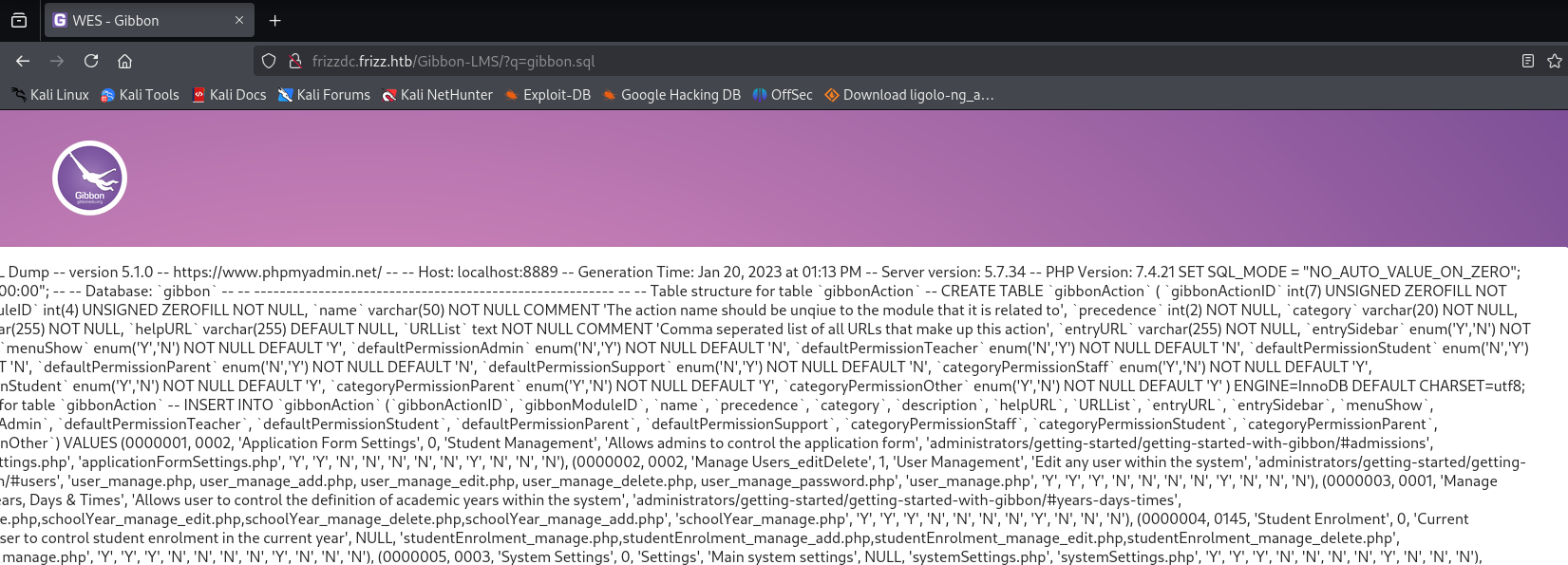1568x565 pixels.
Task: Click the Gibbon logo in header
Action: pos(89,178)
